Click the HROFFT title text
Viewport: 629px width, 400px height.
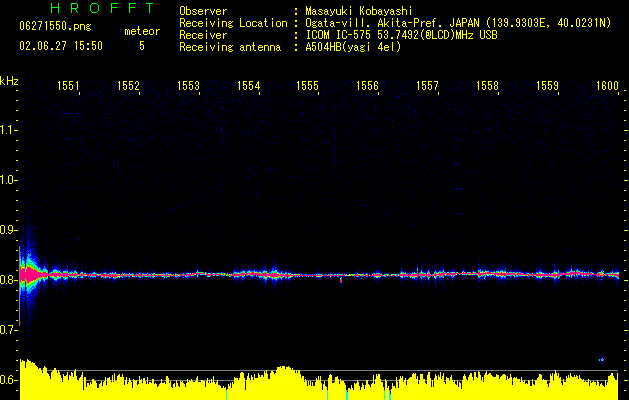pyautogui.click(x=103, y=8)
